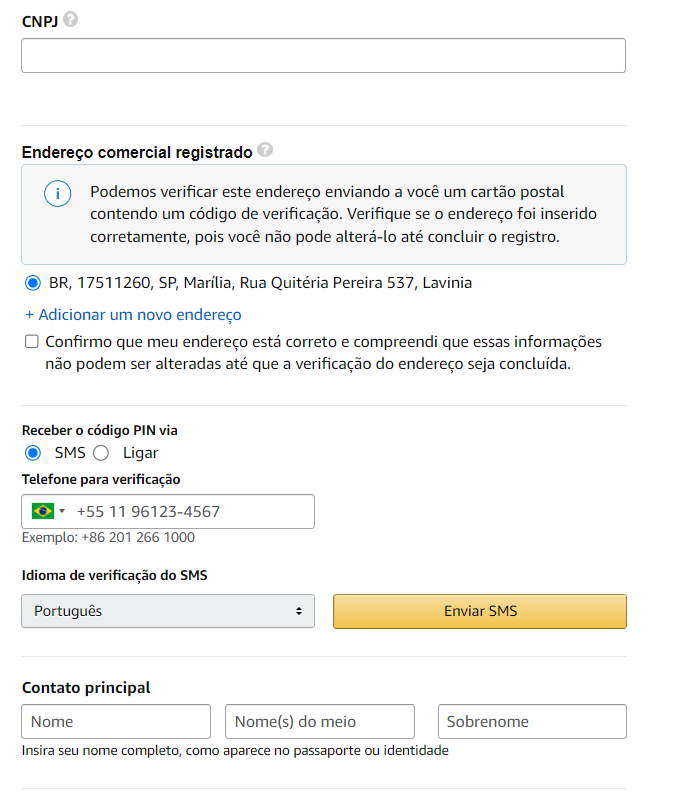Focus the Nome(s) do meio field

pos(320,721)
